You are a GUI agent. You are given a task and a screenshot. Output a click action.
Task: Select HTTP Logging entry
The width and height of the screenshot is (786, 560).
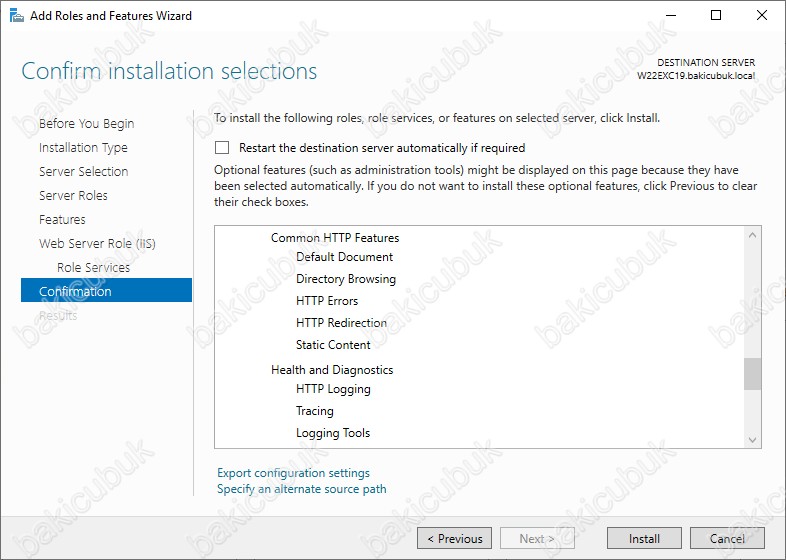click(x=333, y=389)
